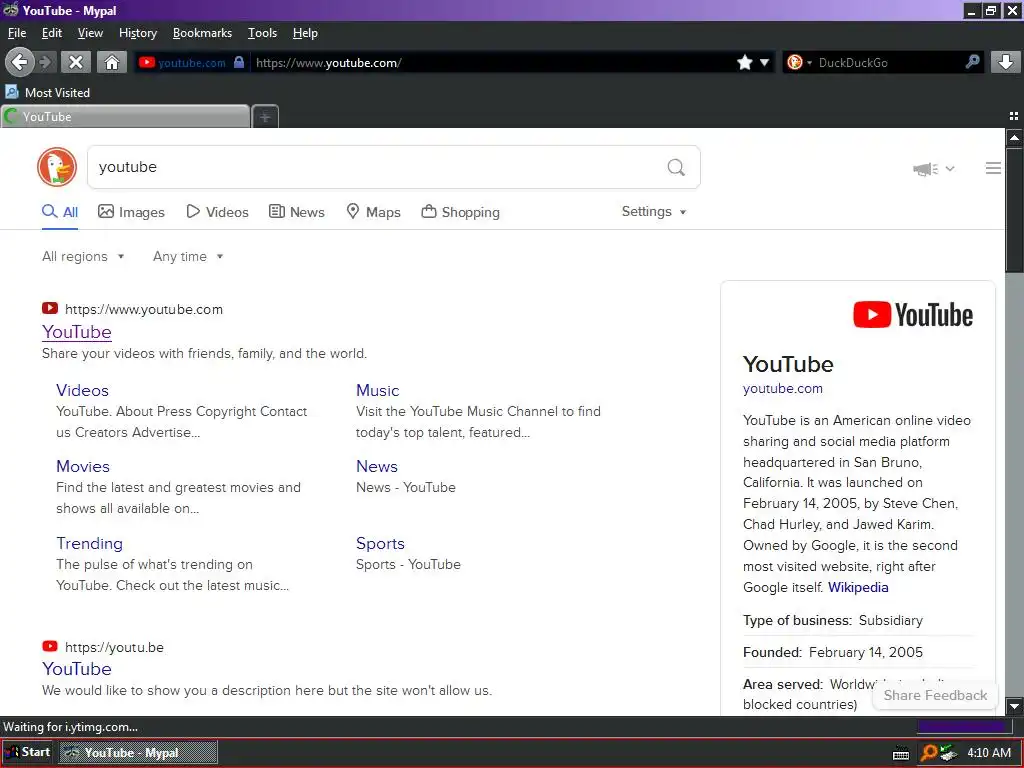1024x768 pixels.
Task: Click the Forward navigation arrow
Action: [x=45, y=62]
